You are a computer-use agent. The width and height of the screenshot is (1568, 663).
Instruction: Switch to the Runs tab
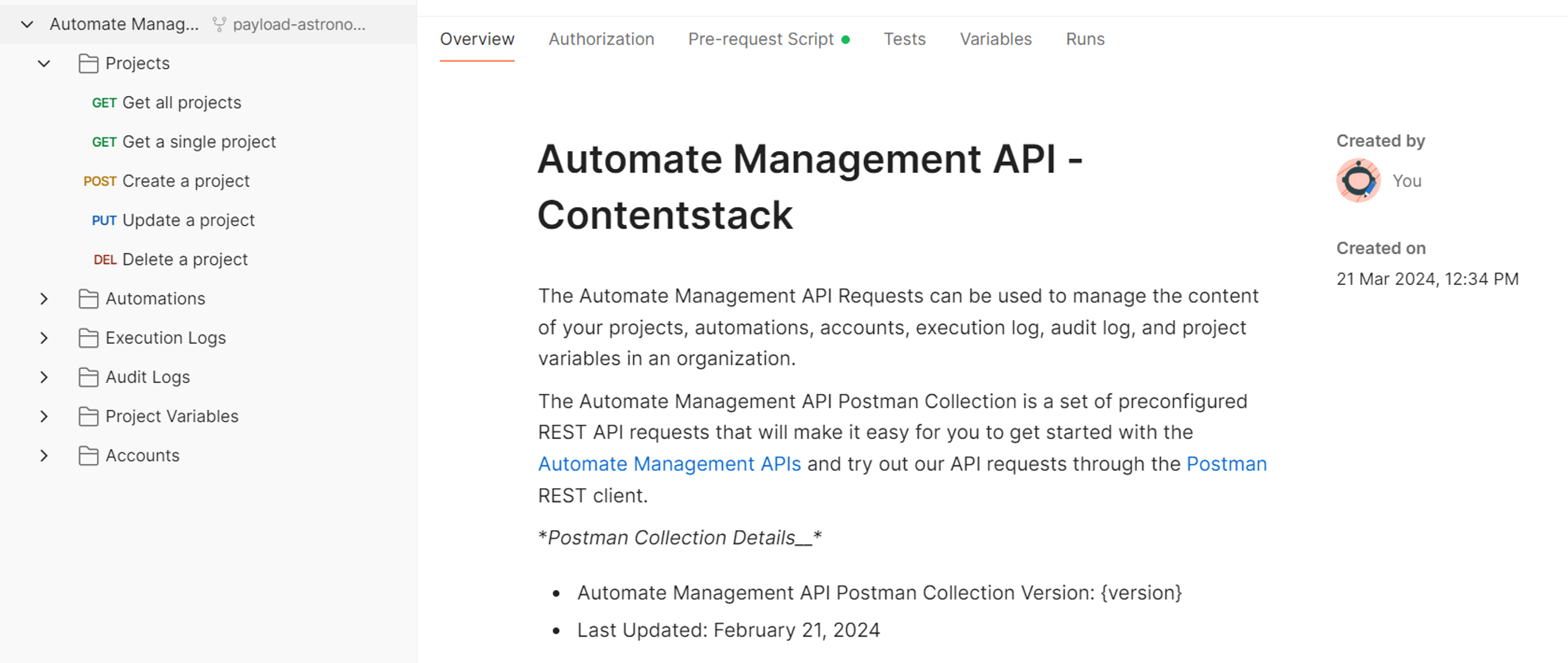click(1085, 39)
